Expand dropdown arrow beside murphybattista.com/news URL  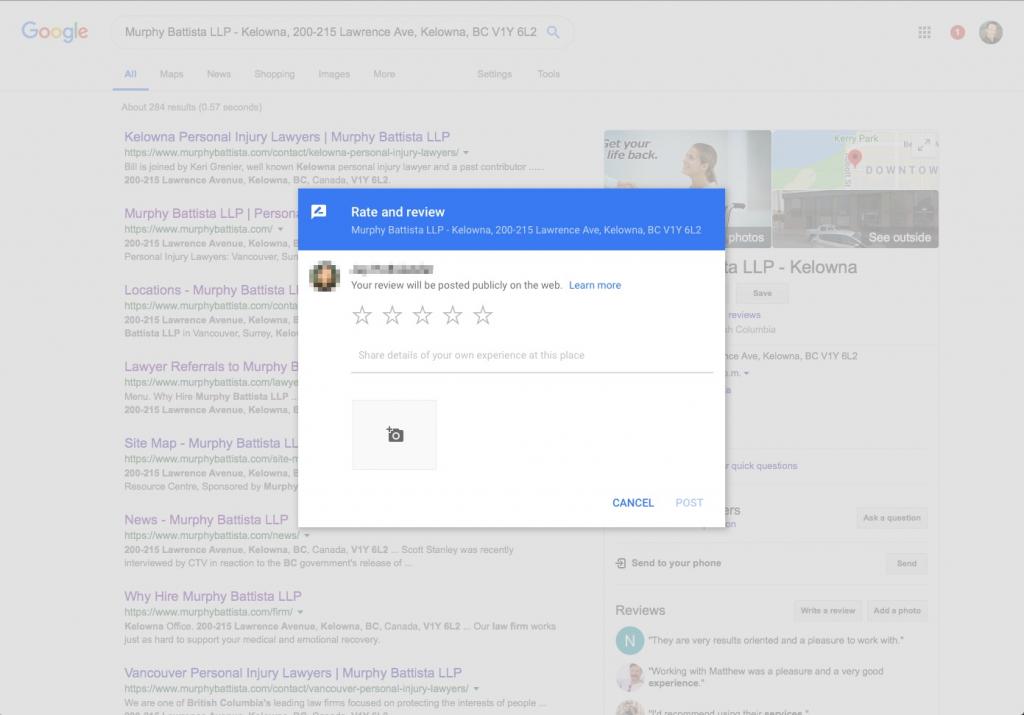(306, 535)
